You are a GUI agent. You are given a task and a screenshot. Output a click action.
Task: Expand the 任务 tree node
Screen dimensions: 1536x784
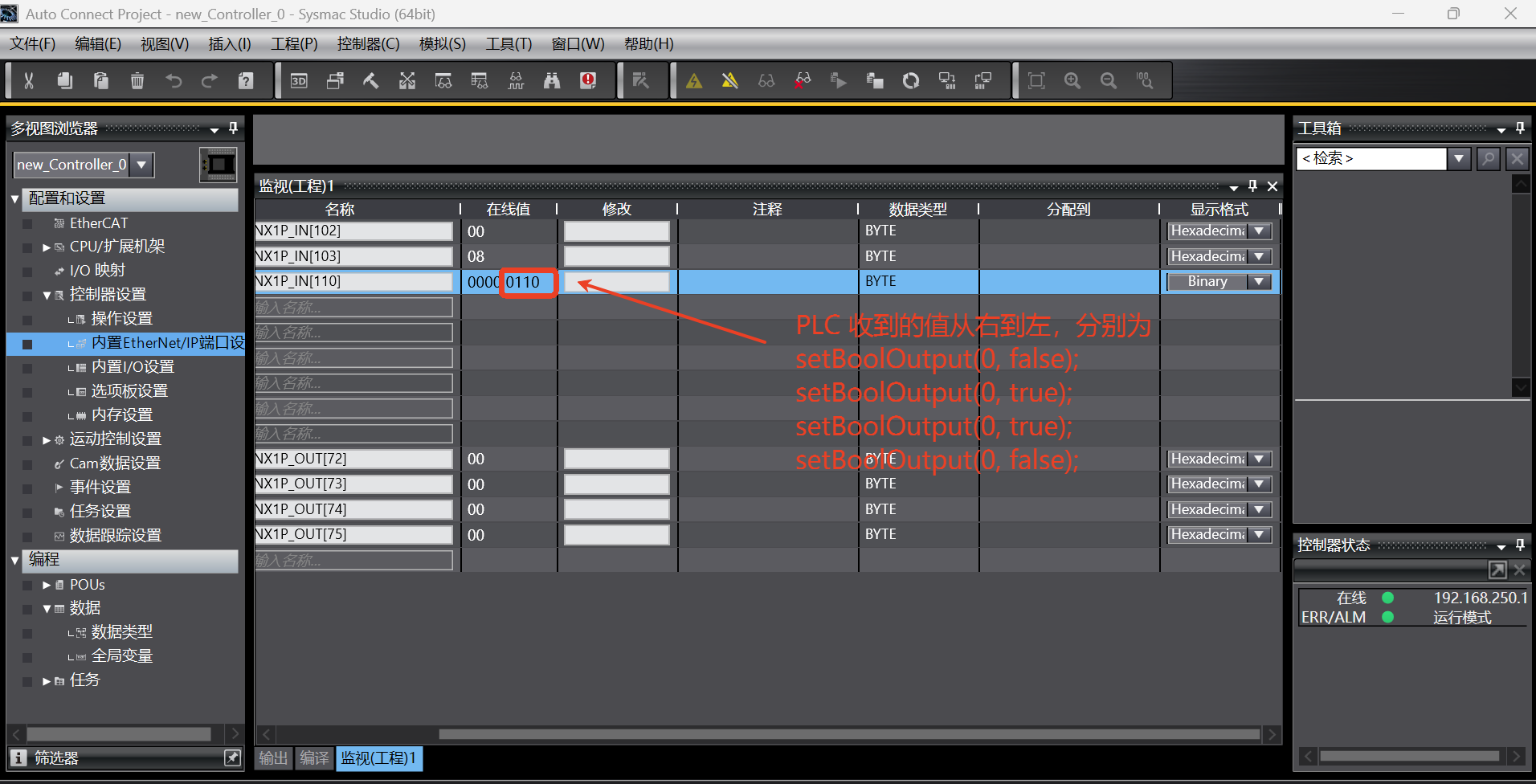coord(47,681)
